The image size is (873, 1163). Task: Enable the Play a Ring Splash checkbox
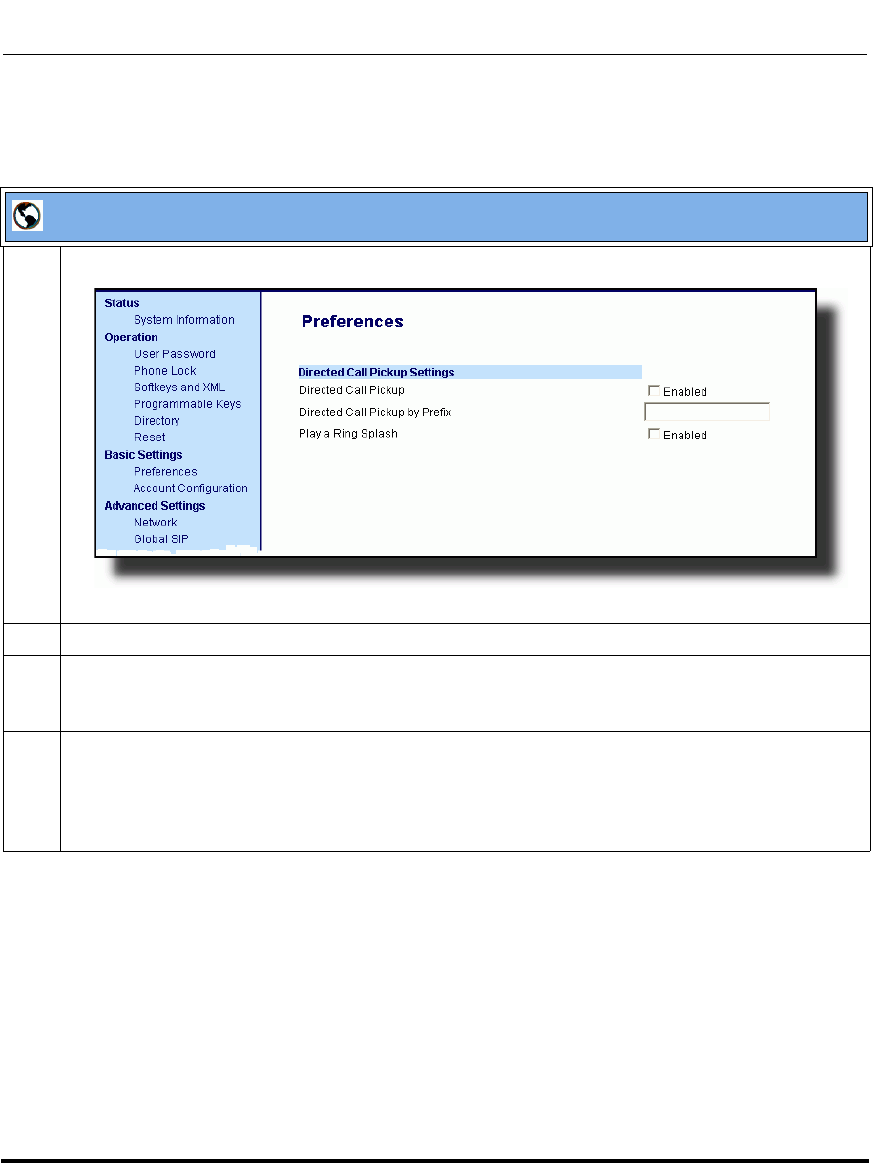[x=653, y=433]
